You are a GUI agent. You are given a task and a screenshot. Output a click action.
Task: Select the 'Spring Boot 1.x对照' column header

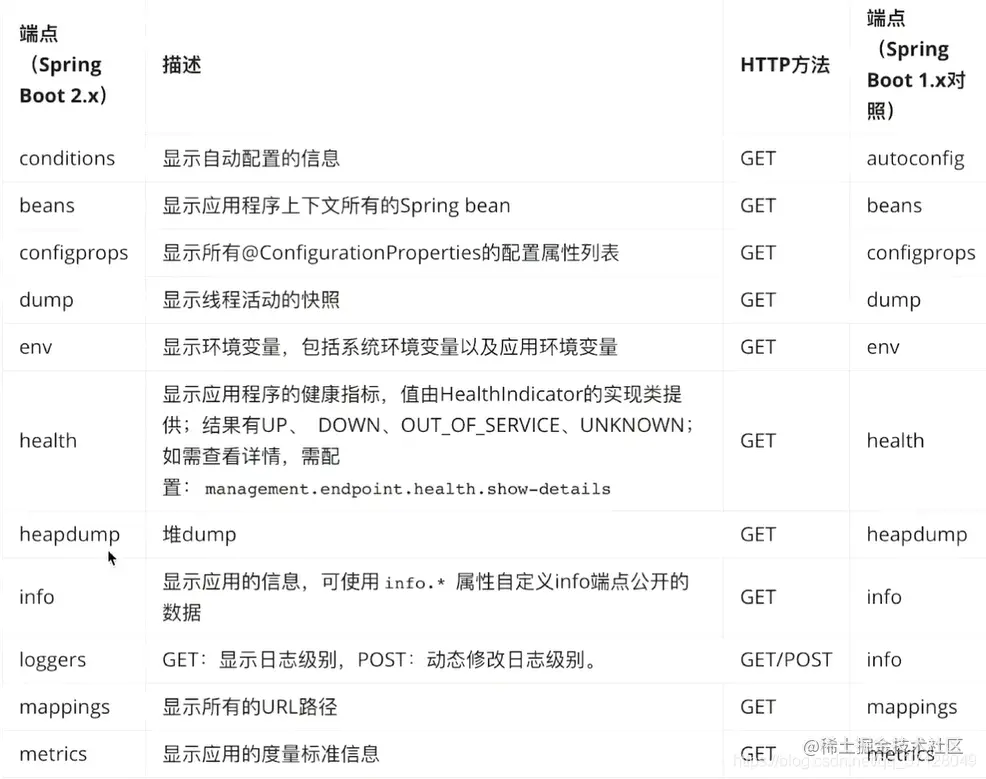pyautogui.click(x=916, y=65)
